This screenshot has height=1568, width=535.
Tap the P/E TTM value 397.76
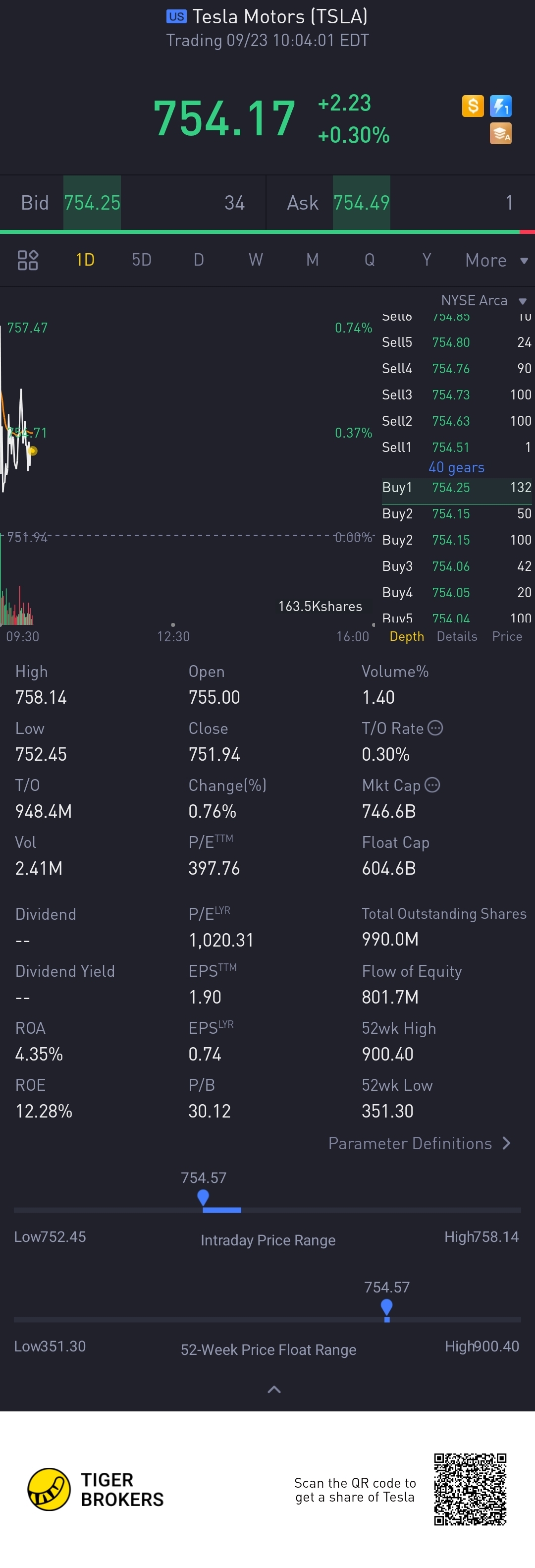tap(214, 868)
